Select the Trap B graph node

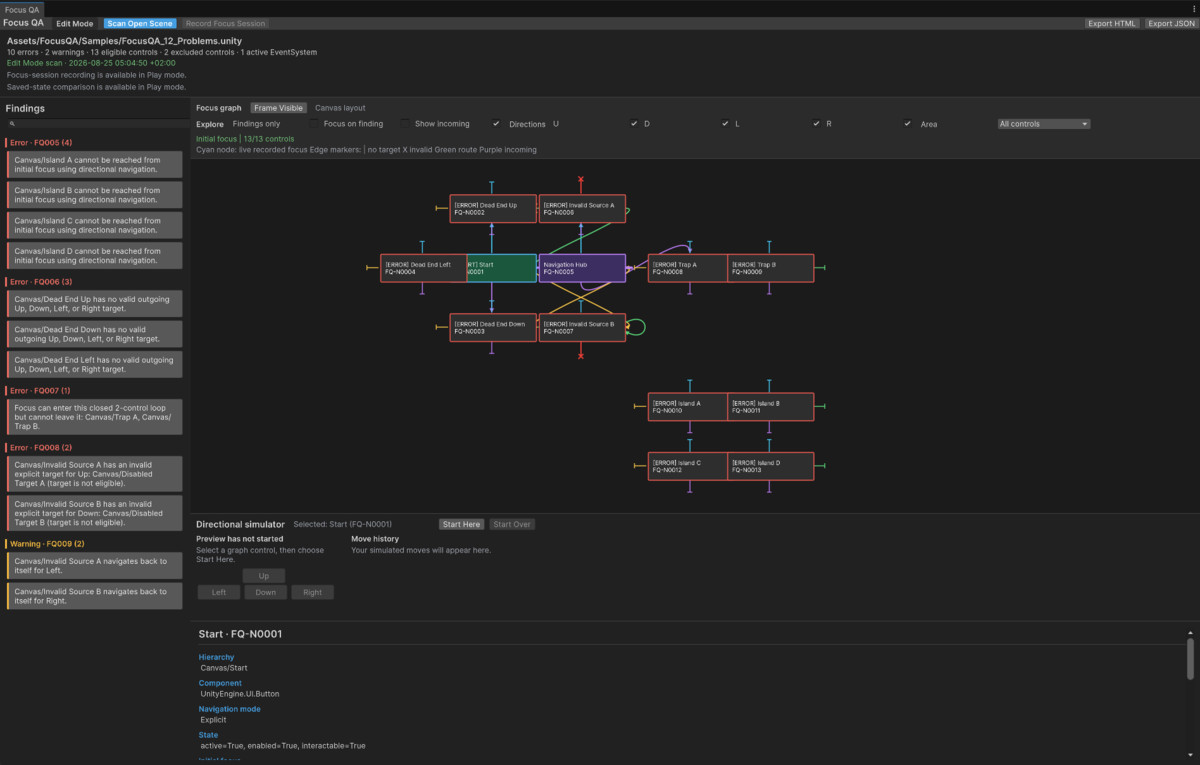pos(770,268)
